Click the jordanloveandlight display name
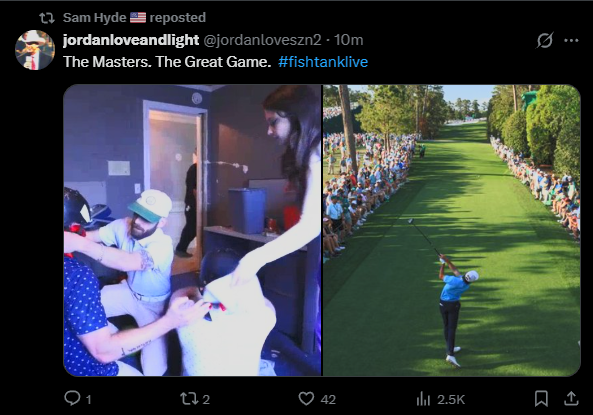593x415 pixels. click(x=131, y=40)
